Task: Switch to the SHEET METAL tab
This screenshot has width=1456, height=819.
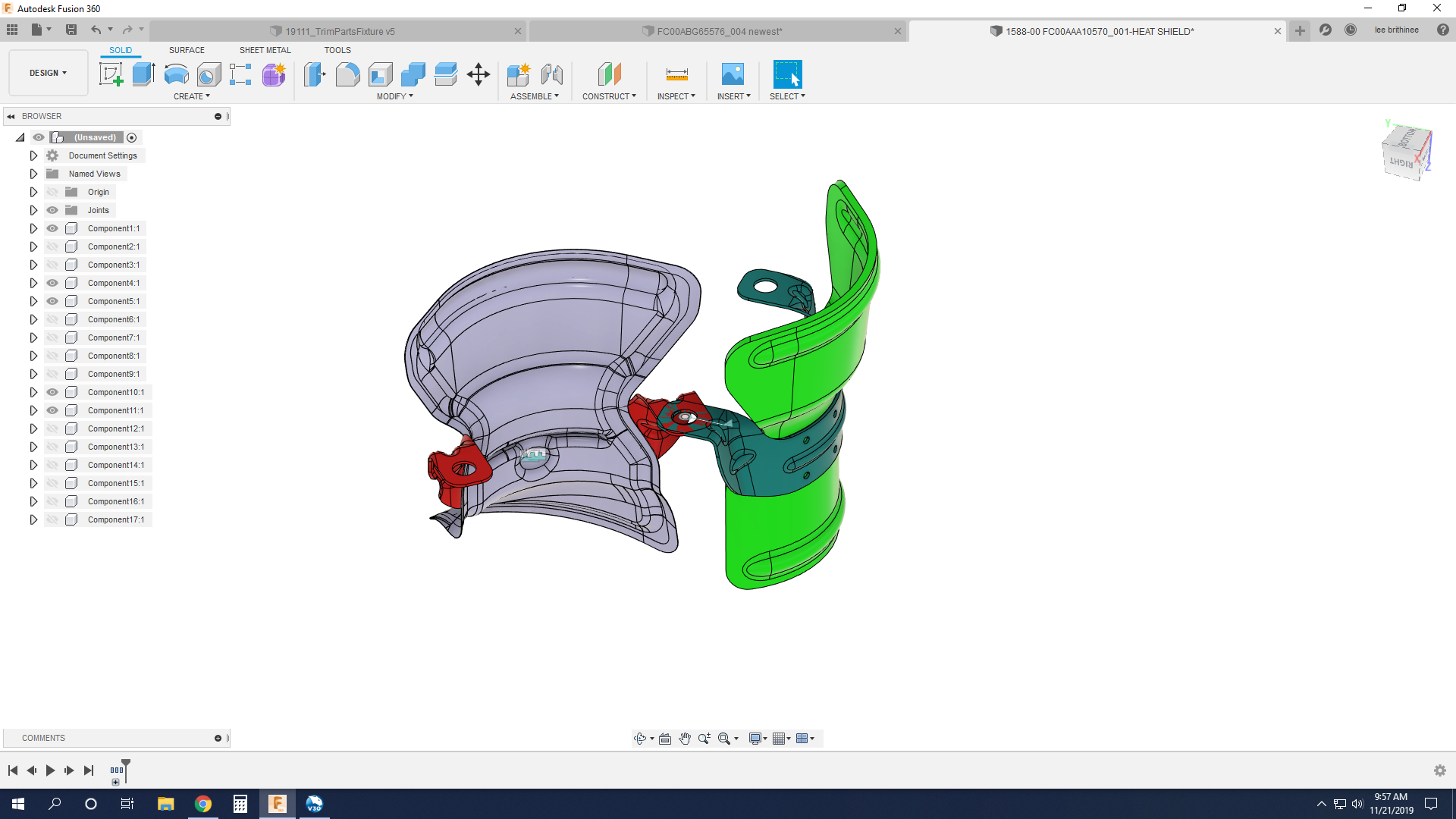Action: [264, 50]
